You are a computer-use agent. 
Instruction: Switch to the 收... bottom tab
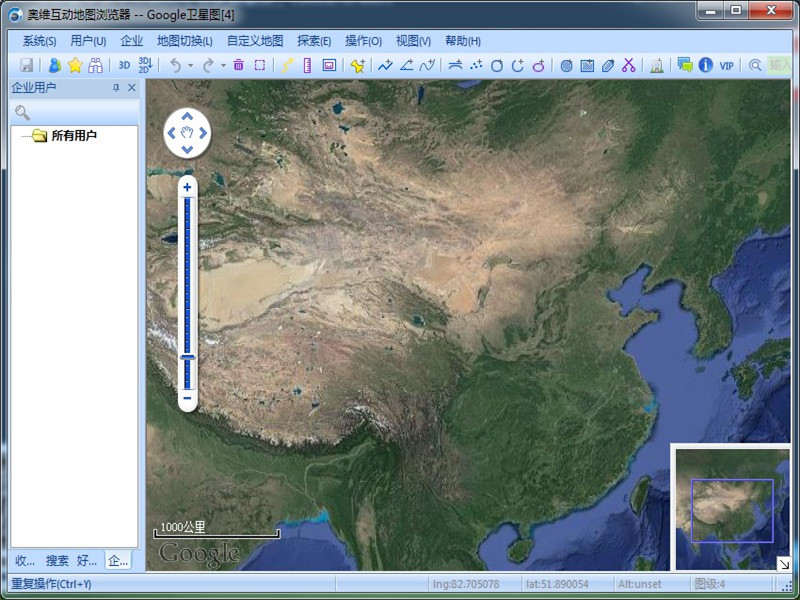click(24, 561)
